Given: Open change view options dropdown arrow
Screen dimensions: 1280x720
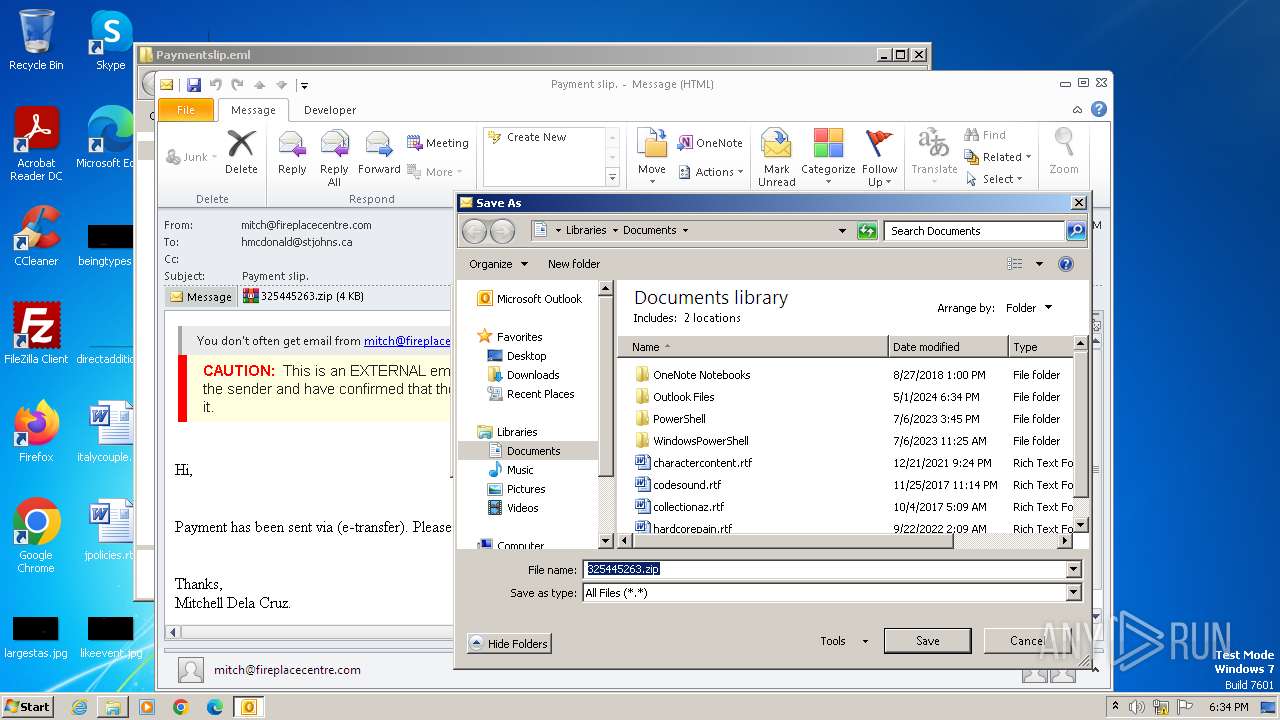Looking at the screenshot, I should coord(1039,264).
